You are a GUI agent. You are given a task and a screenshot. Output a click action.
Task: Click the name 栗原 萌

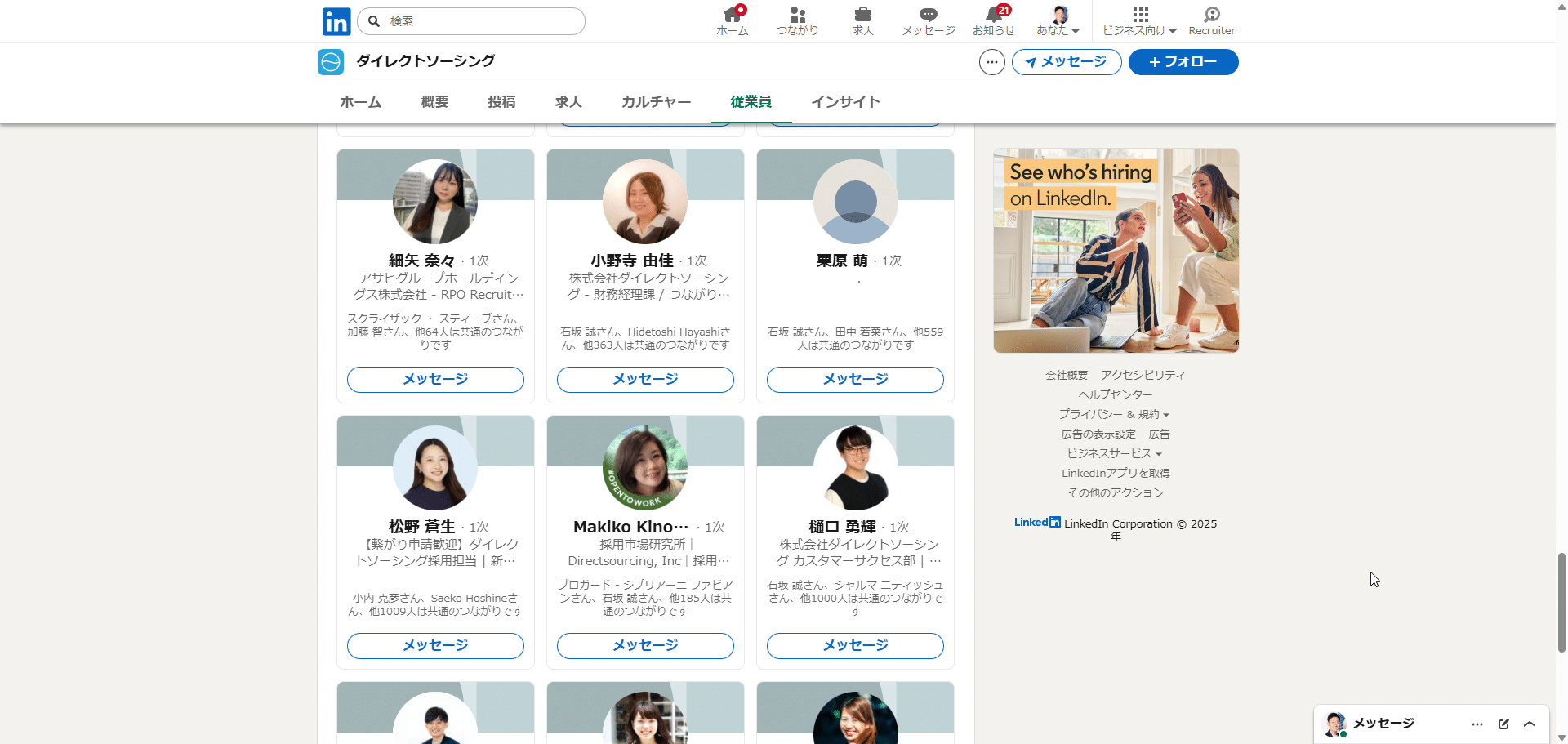pyautogui.click(x=842, y=261)
